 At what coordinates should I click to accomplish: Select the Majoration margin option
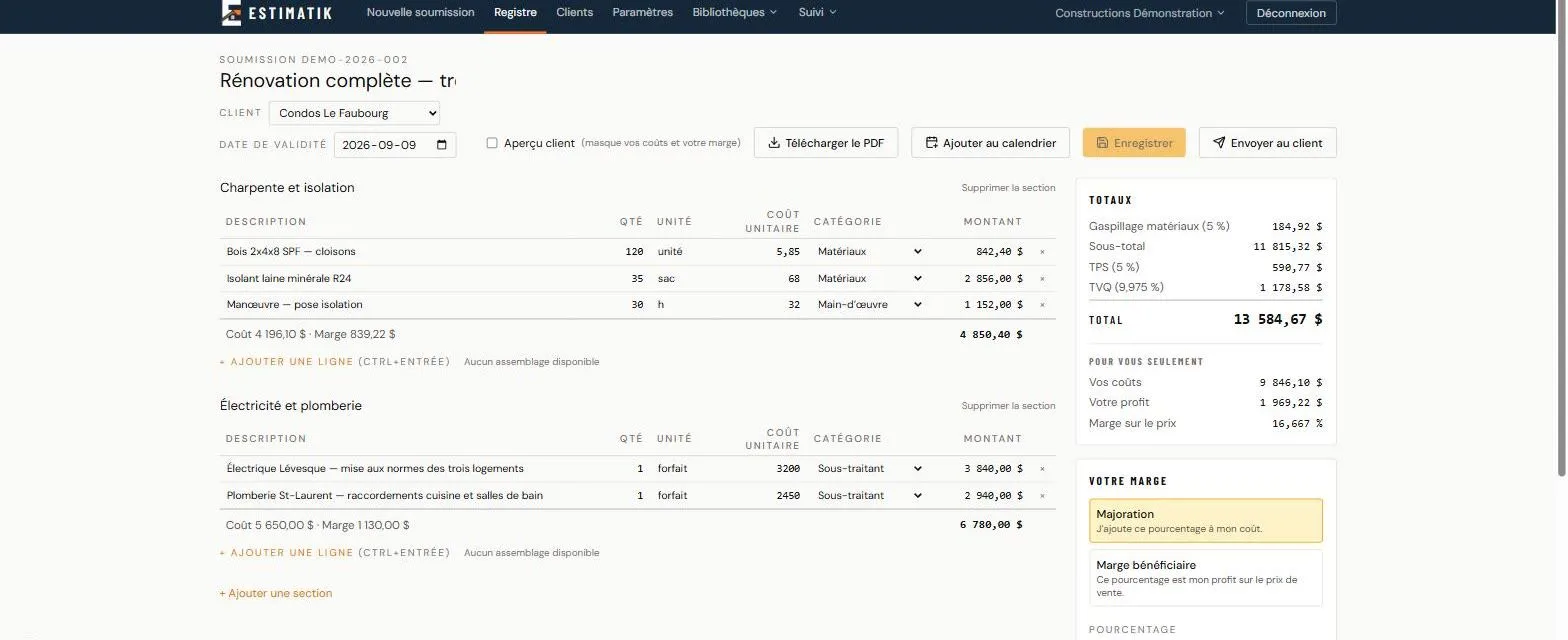click(x=1205, y=521)
